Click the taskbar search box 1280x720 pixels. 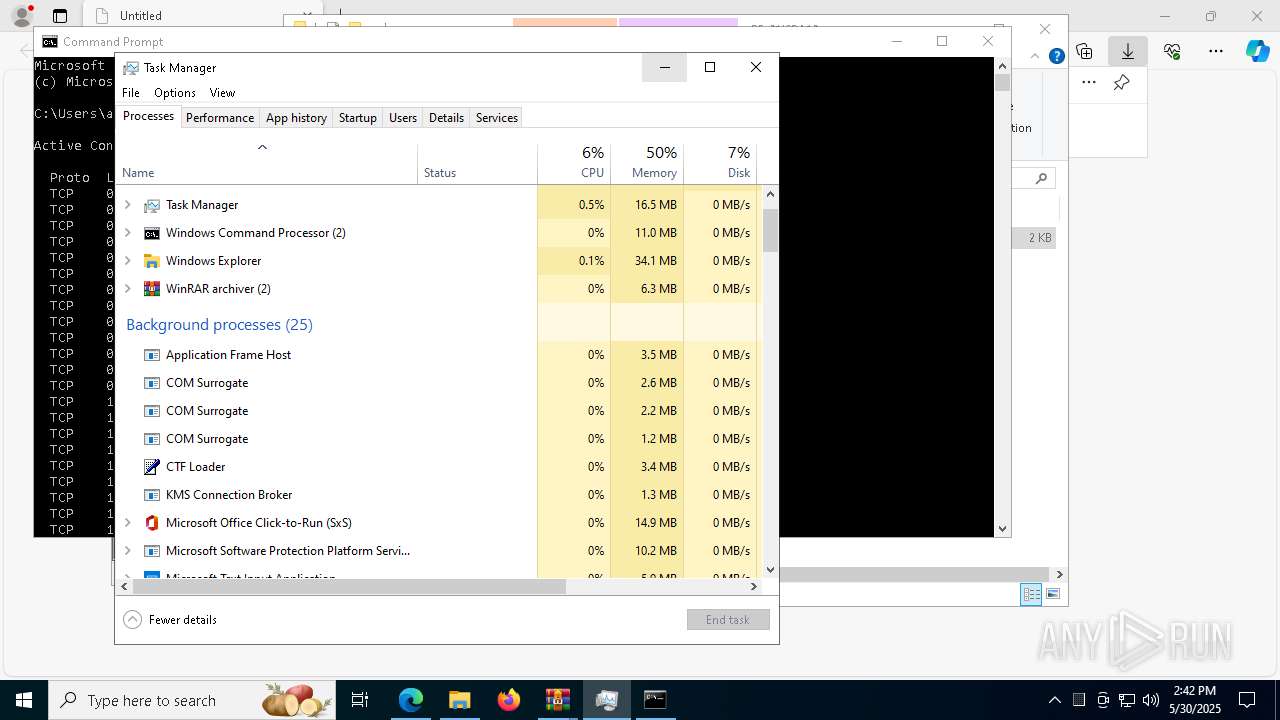pos(193,700)
